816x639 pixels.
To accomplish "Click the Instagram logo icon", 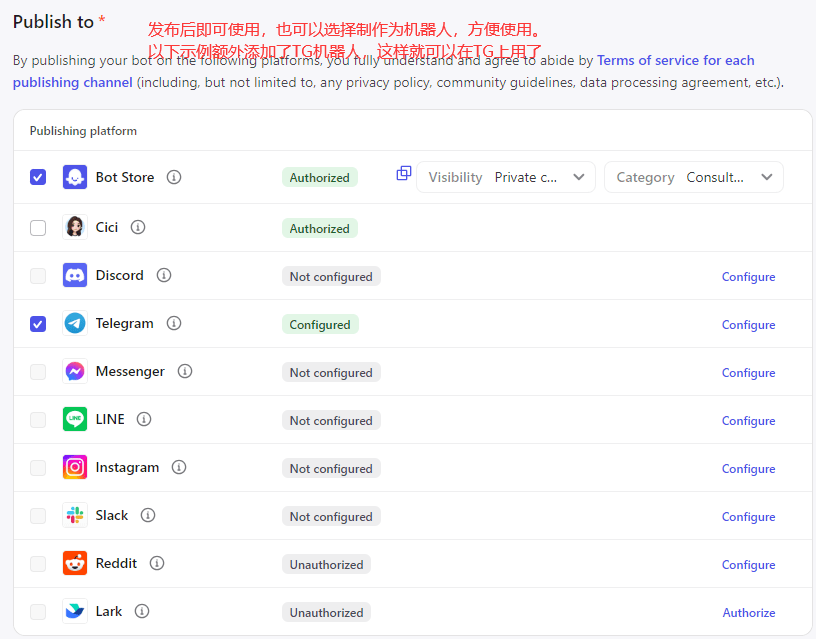I will (x=75, y=467).
